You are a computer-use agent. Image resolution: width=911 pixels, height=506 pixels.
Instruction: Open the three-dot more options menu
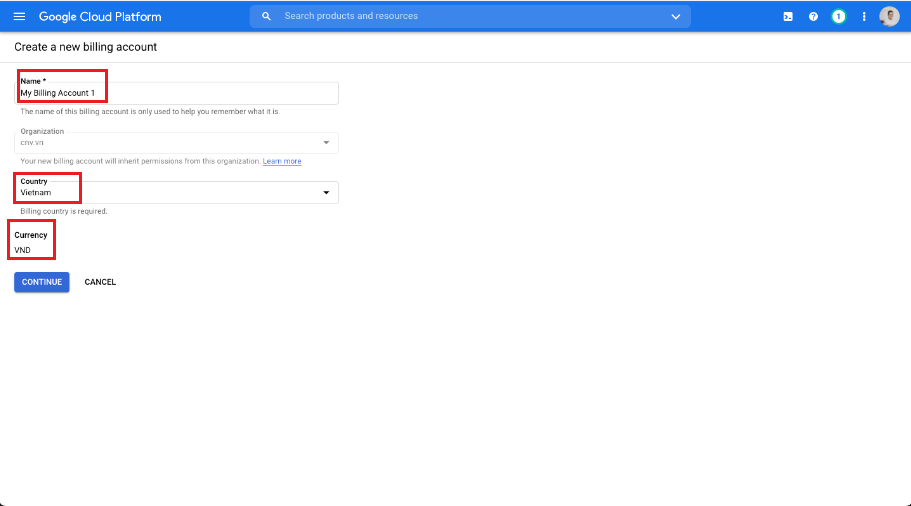864,17
